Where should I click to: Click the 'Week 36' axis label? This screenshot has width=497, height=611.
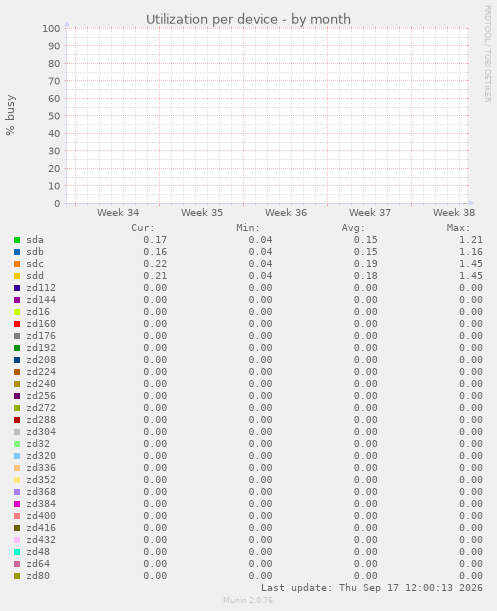pyautogui.click(x=286, y=213)
